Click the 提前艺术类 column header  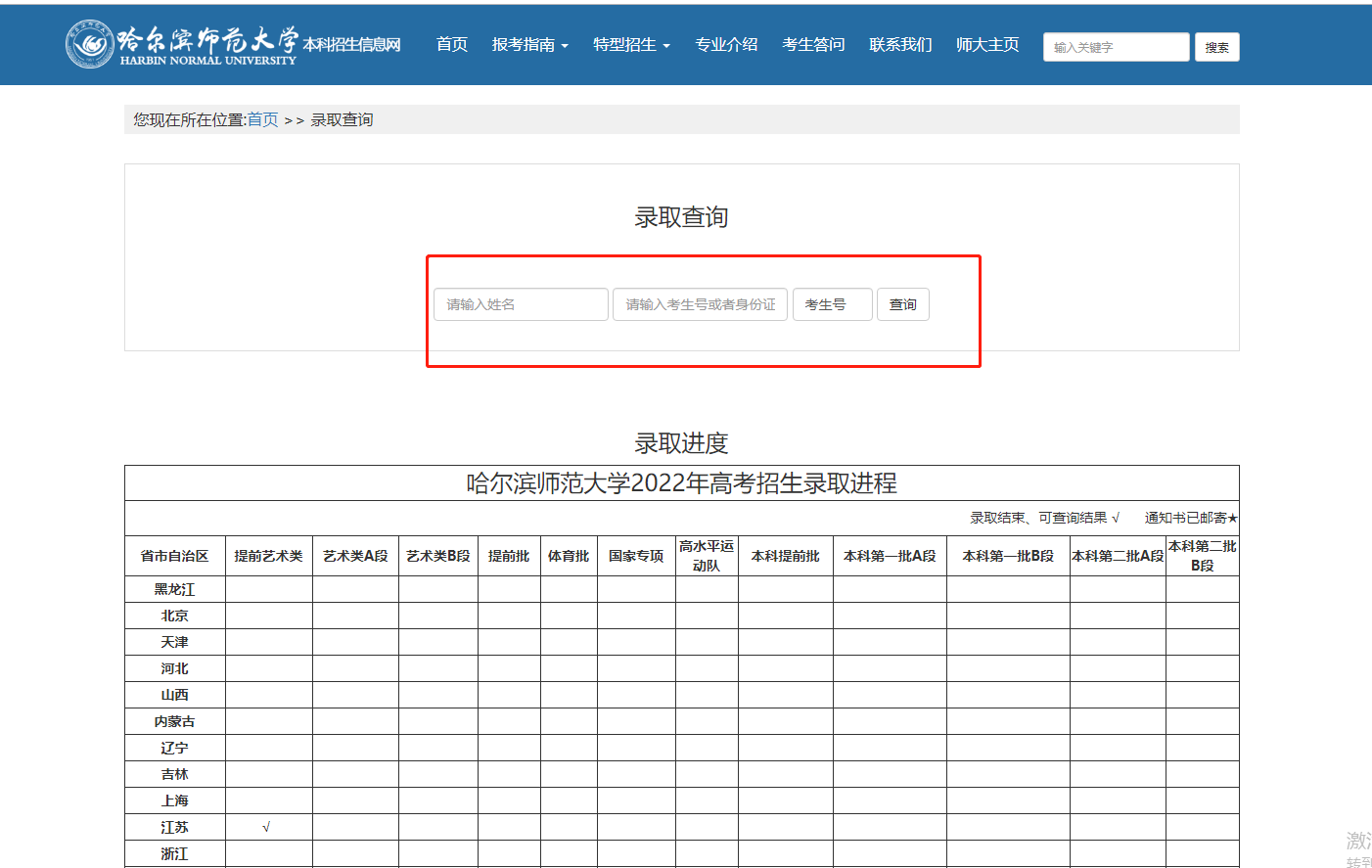click(x=268, y=556)
